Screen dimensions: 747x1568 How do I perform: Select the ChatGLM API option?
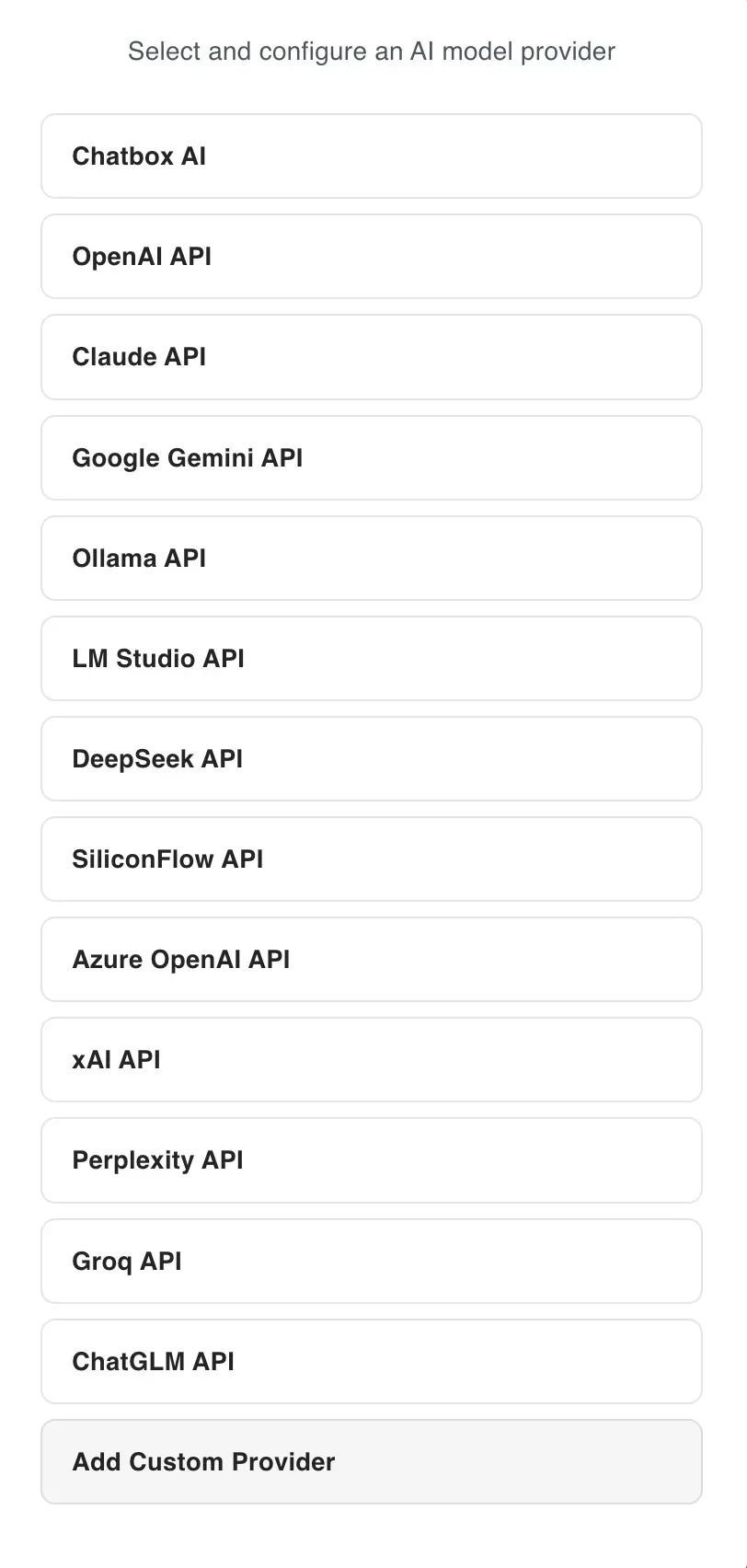372,1362
